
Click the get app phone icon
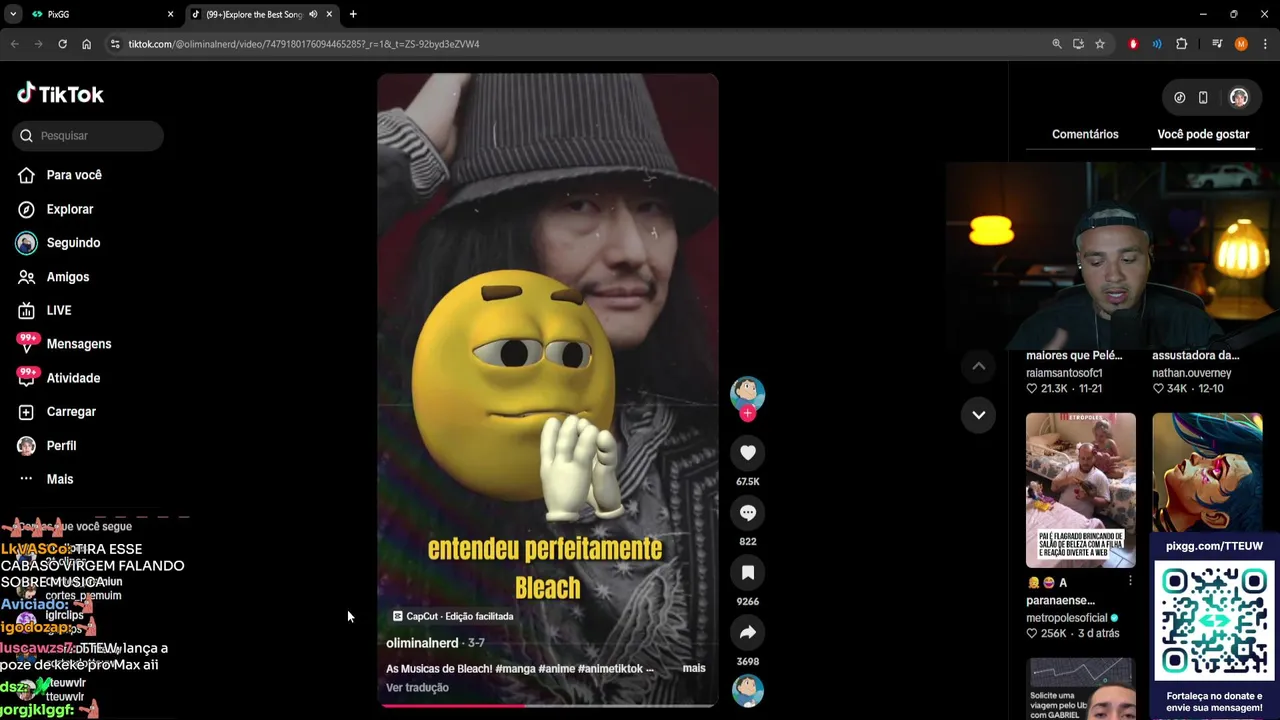(x=1203, y=98)
